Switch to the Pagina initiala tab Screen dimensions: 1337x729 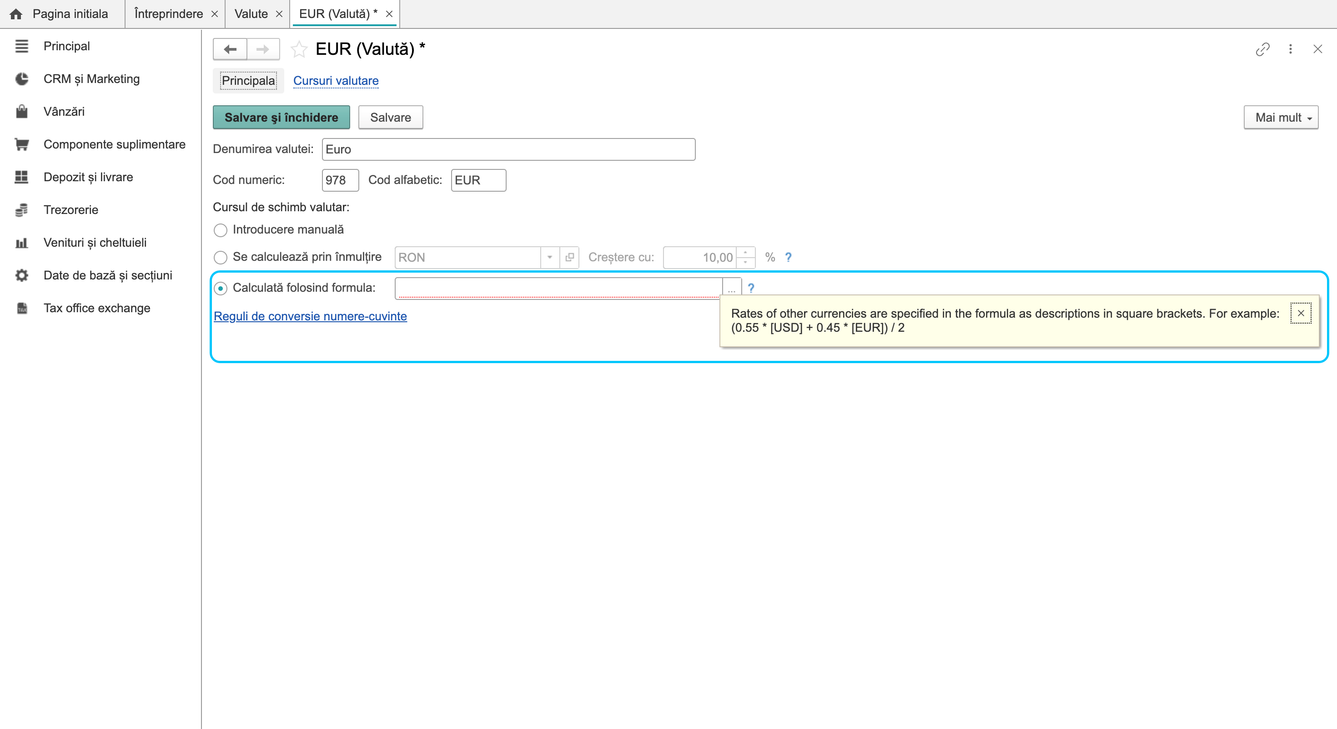[x=62, y=14]
